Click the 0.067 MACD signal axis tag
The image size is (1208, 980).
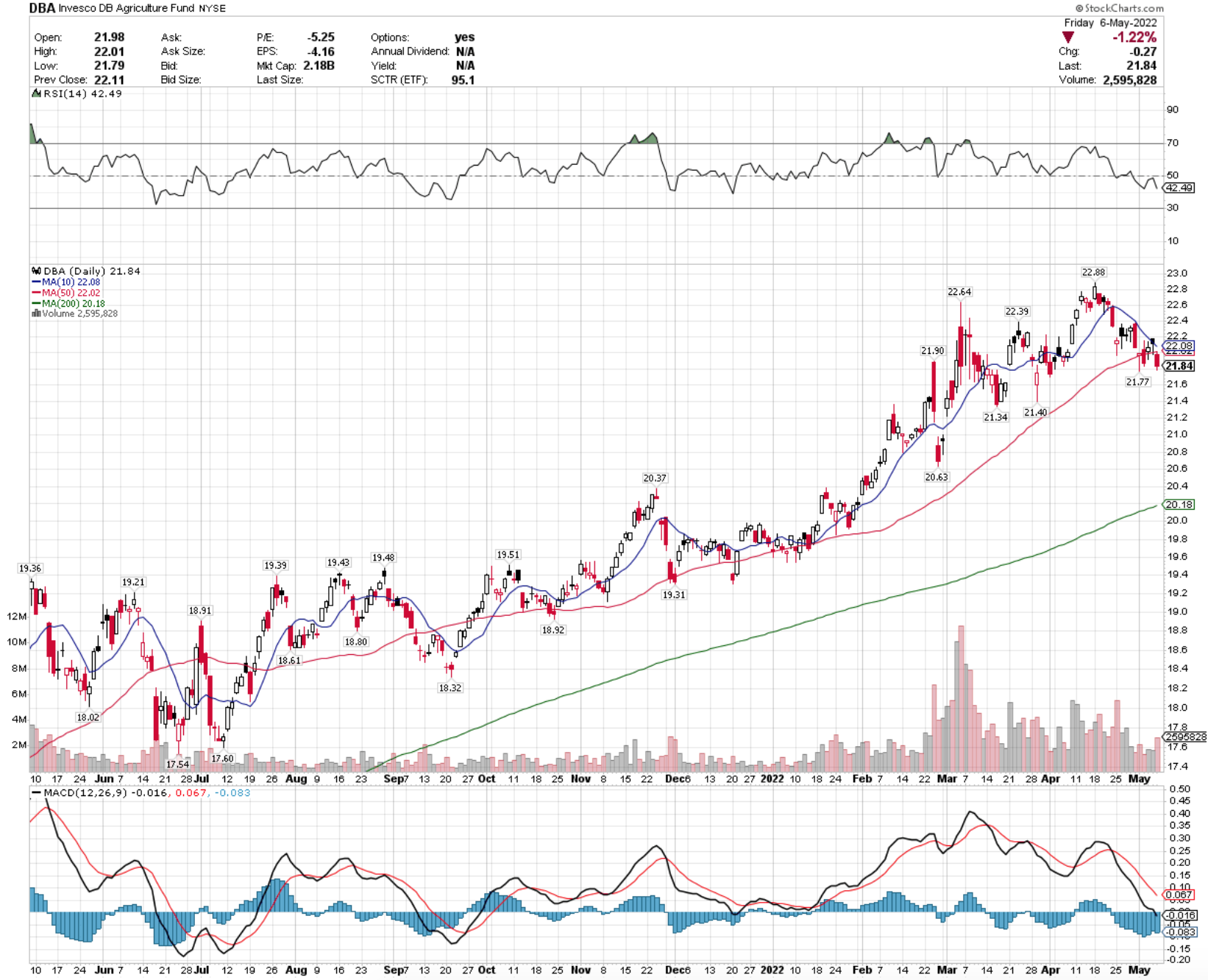coord(1179,895)
